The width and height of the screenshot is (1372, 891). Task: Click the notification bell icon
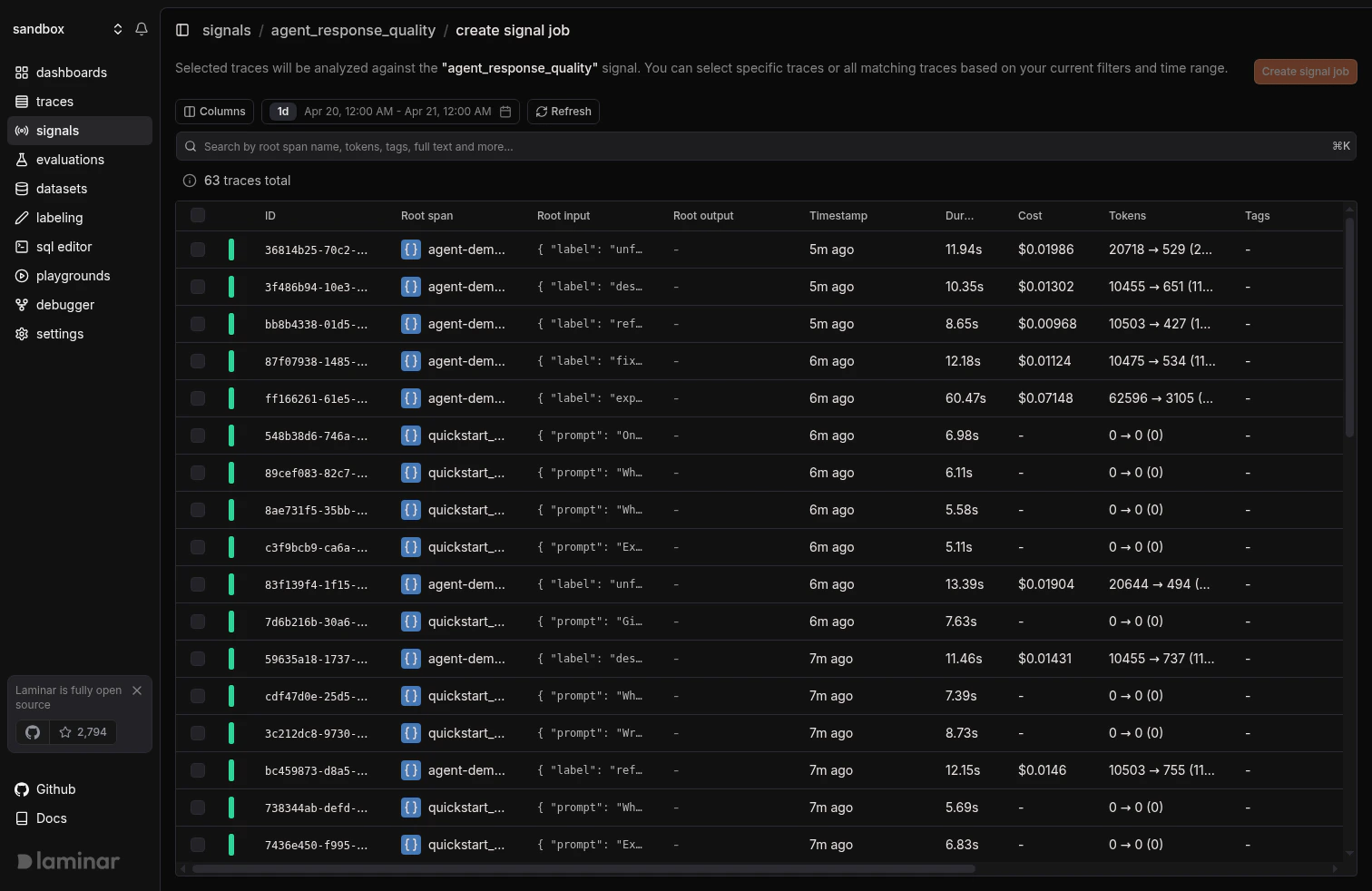tap(142, 29)
